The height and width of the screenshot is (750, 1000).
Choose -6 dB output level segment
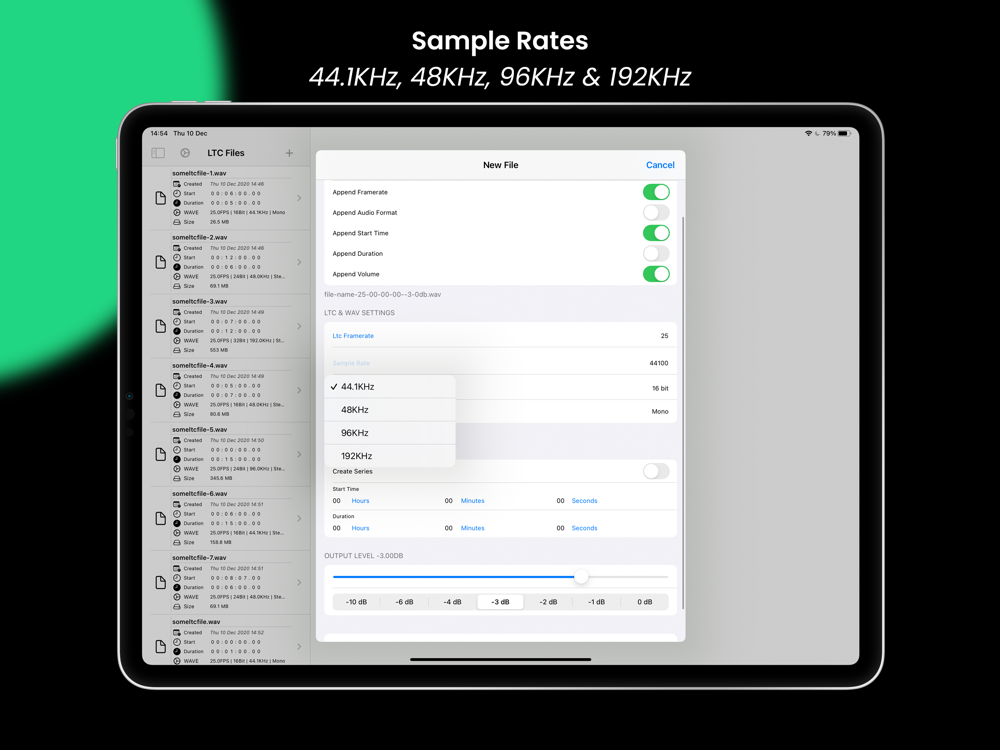[x=404, y=602]
